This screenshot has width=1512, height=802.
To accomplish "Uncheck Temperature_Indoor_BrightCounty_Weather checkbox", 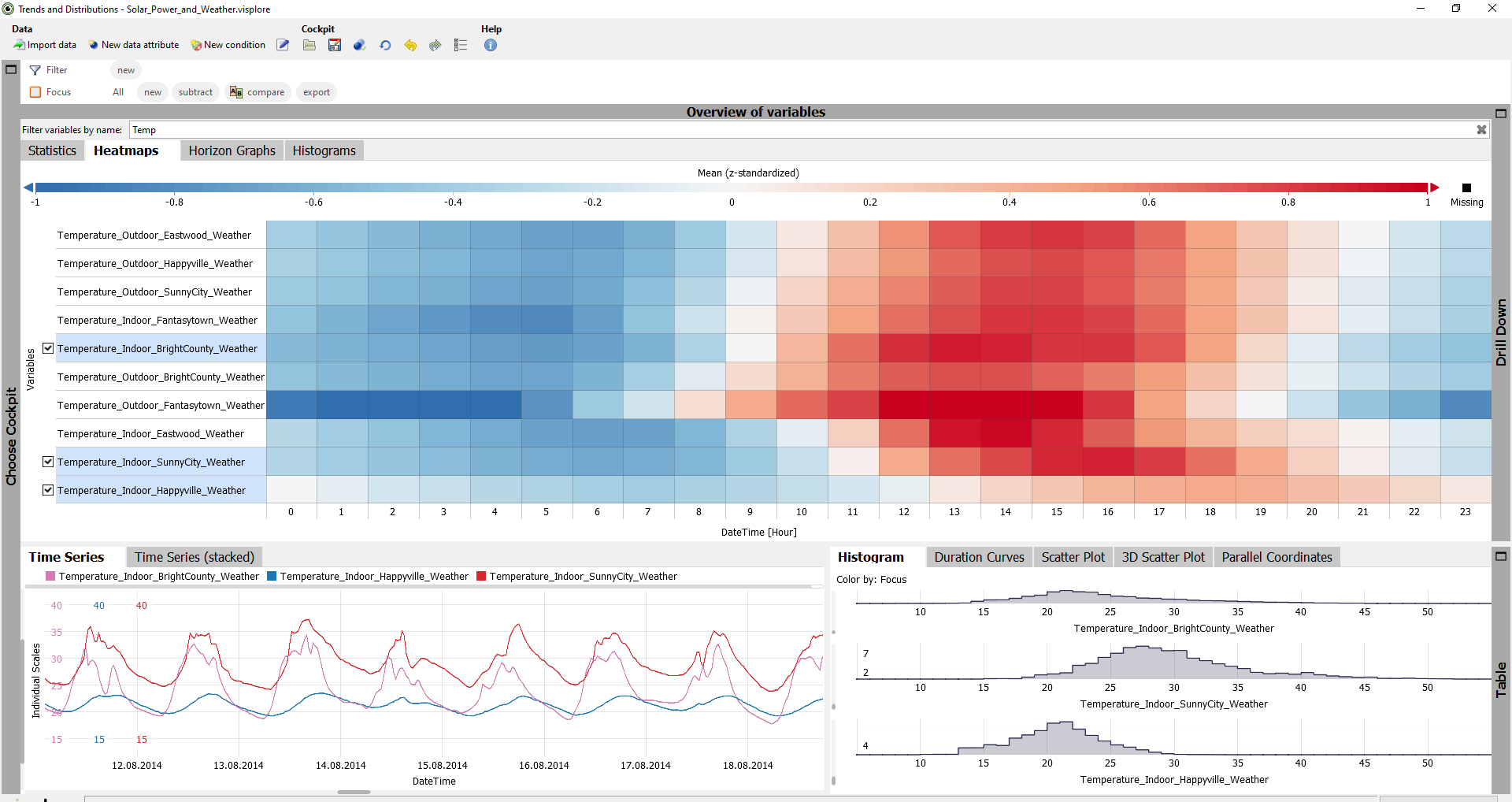I will (48, 348).
